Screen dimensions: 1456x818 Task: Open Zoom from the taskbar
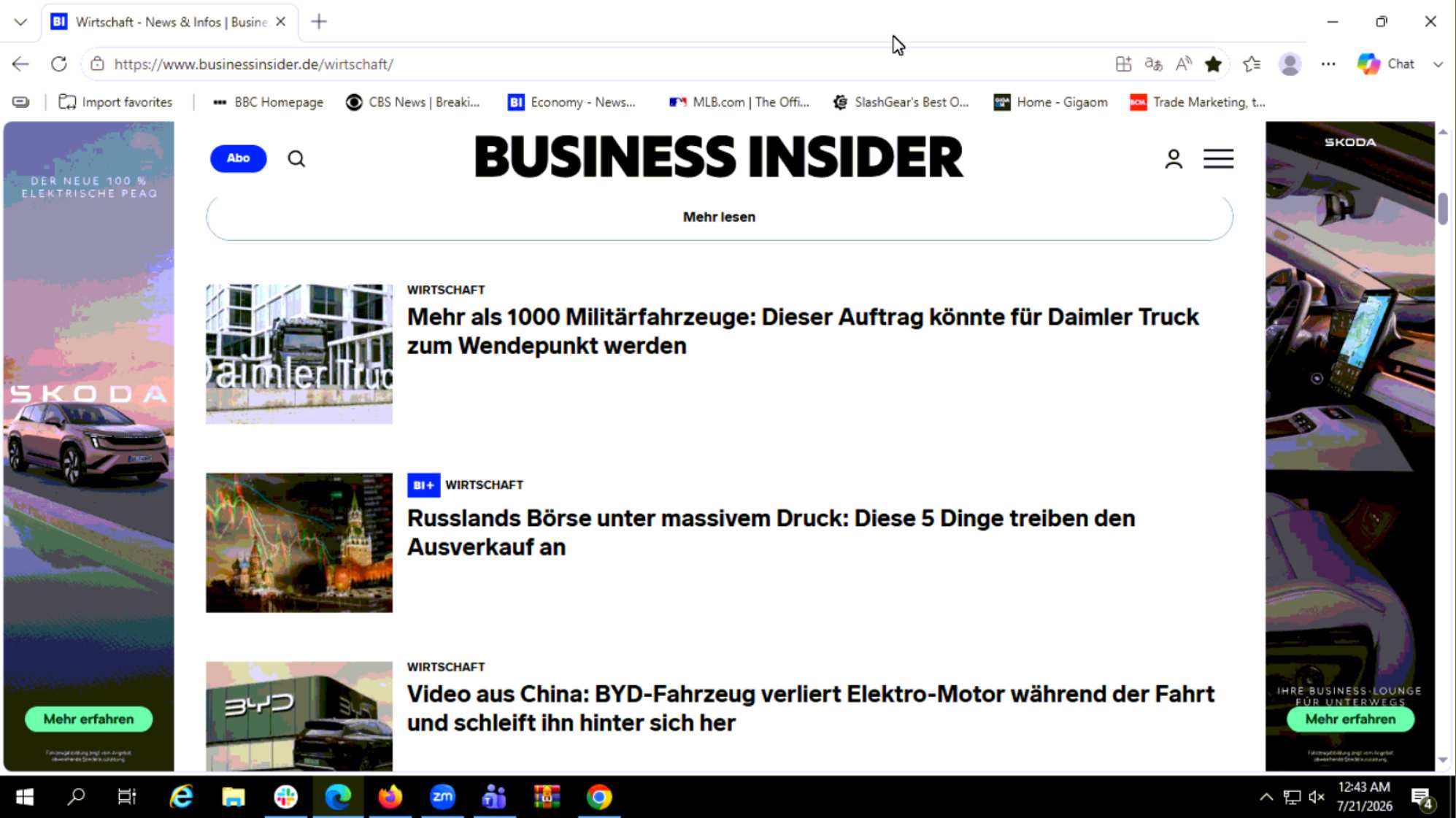coord(442,797)
